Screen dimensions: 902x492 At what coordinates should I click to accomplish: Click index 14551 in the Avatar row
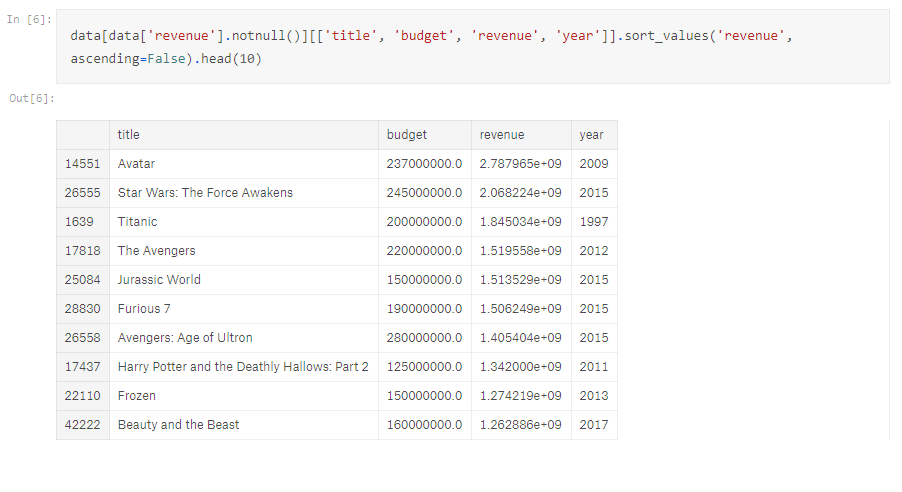click(x=83, y=164)
